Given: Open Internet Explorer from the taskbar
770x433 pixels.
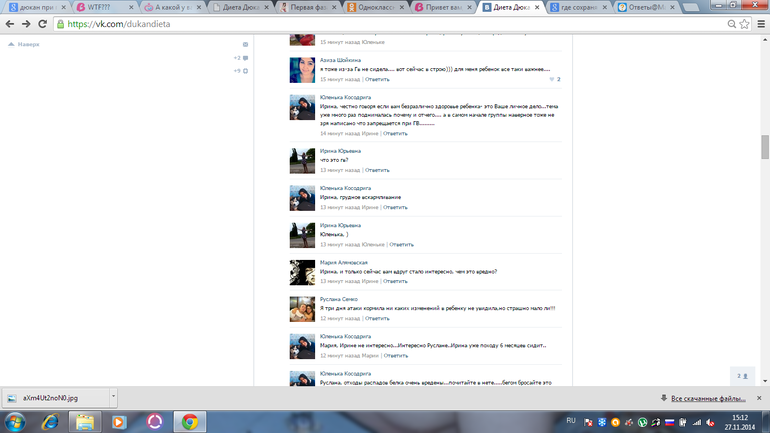Looking at the screenshot, I should 49,420.
